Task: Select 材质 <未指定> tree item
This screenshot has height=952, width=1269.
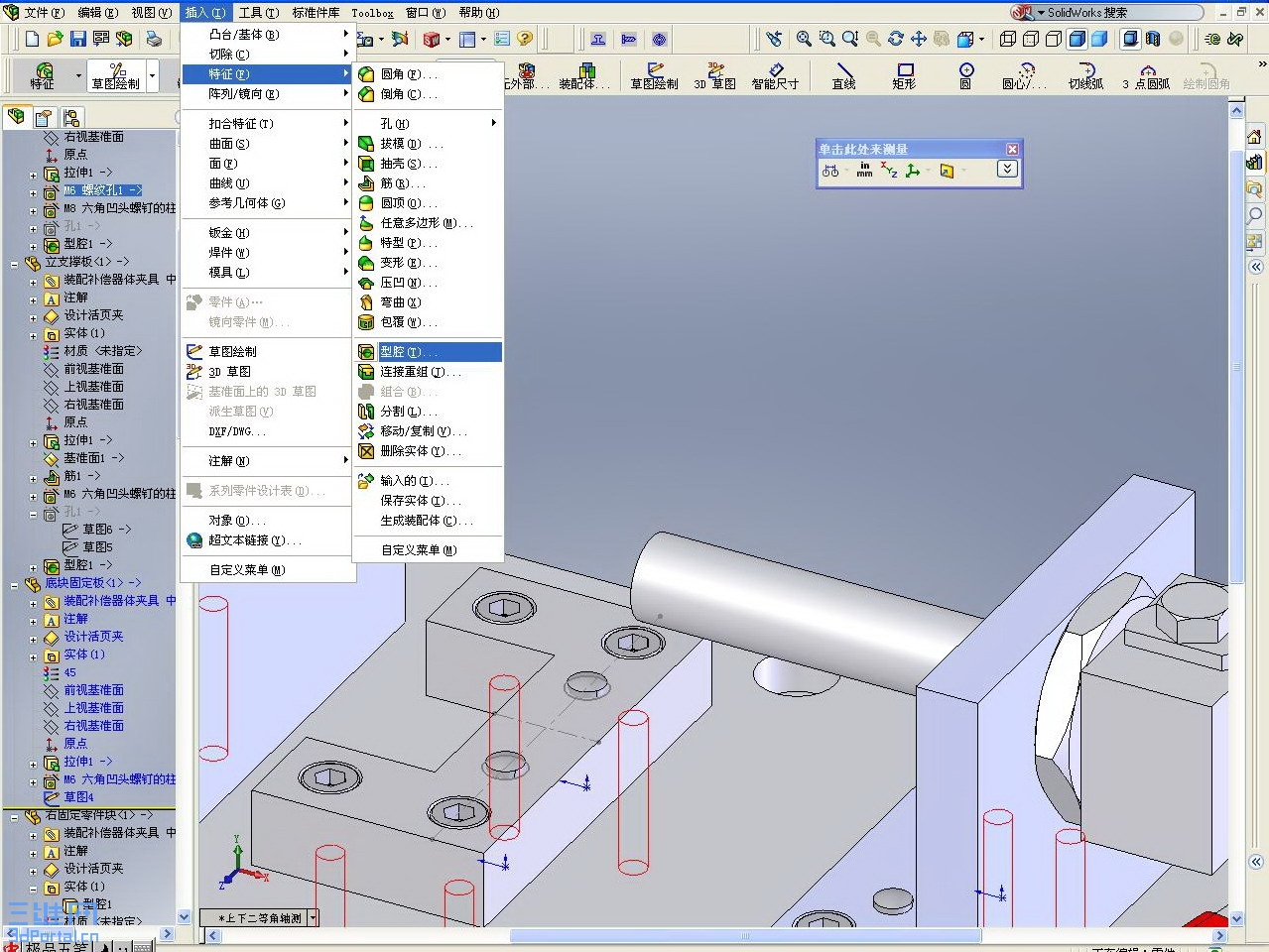Action: point(103,351)
